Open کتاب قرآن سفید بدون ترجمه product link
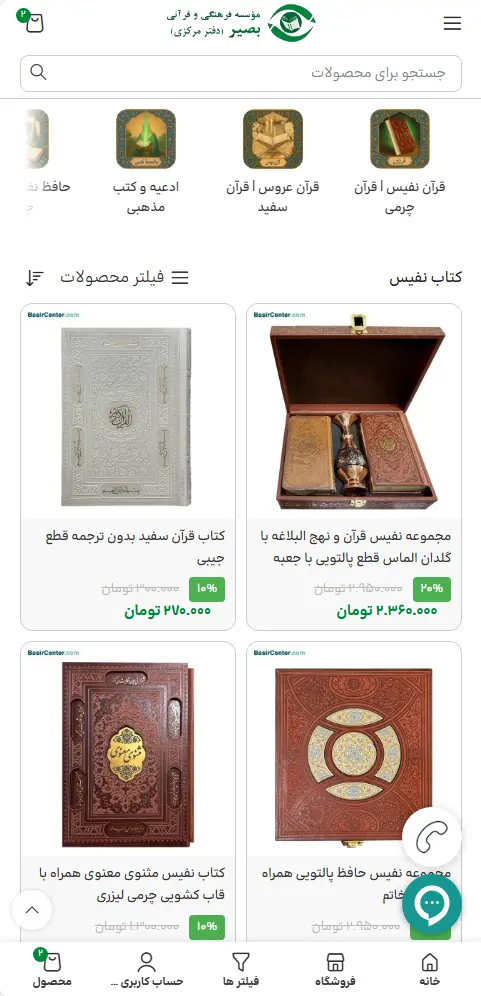481x996 pixels. tap(135, 546)
